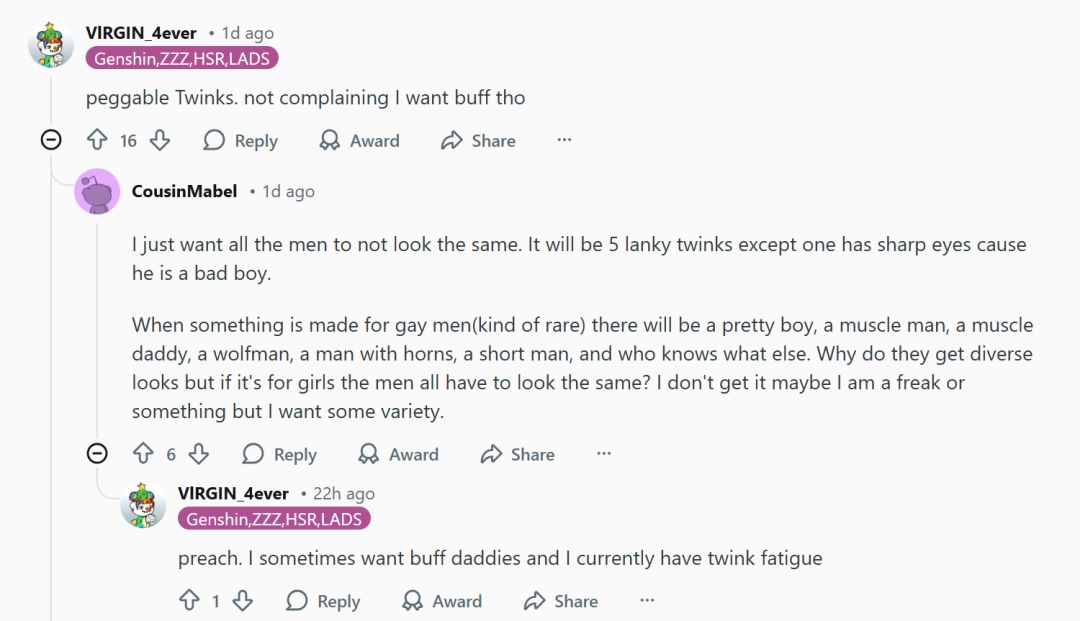
Task: Upvote CousinMabel's comment
Action: pos(143,454)
